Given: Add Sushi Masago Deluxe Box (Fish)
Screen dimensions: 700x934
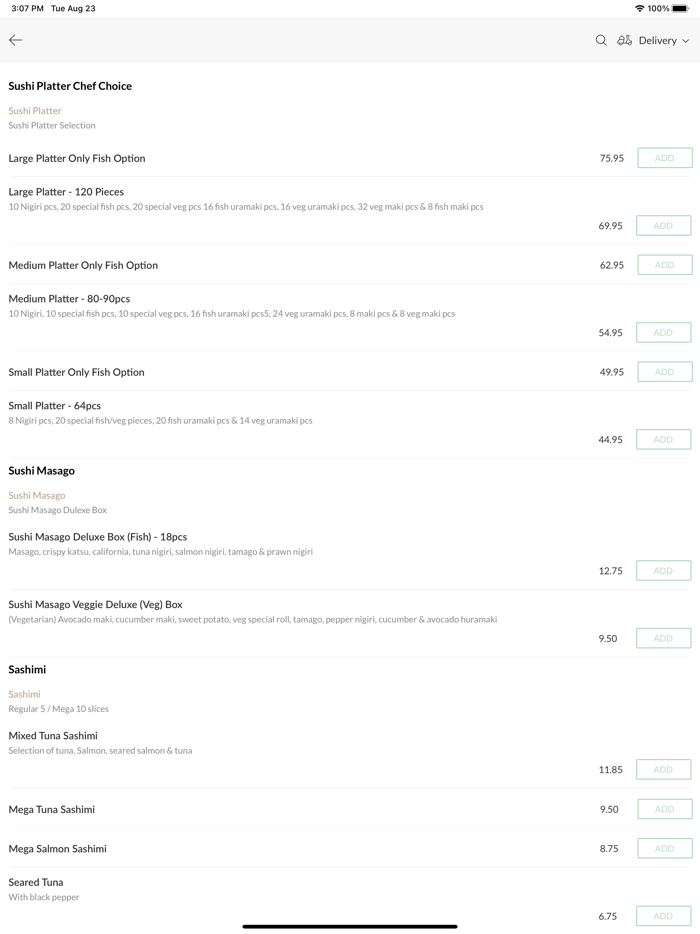Looking at the screenshot, I should click(x=664, y=571).
